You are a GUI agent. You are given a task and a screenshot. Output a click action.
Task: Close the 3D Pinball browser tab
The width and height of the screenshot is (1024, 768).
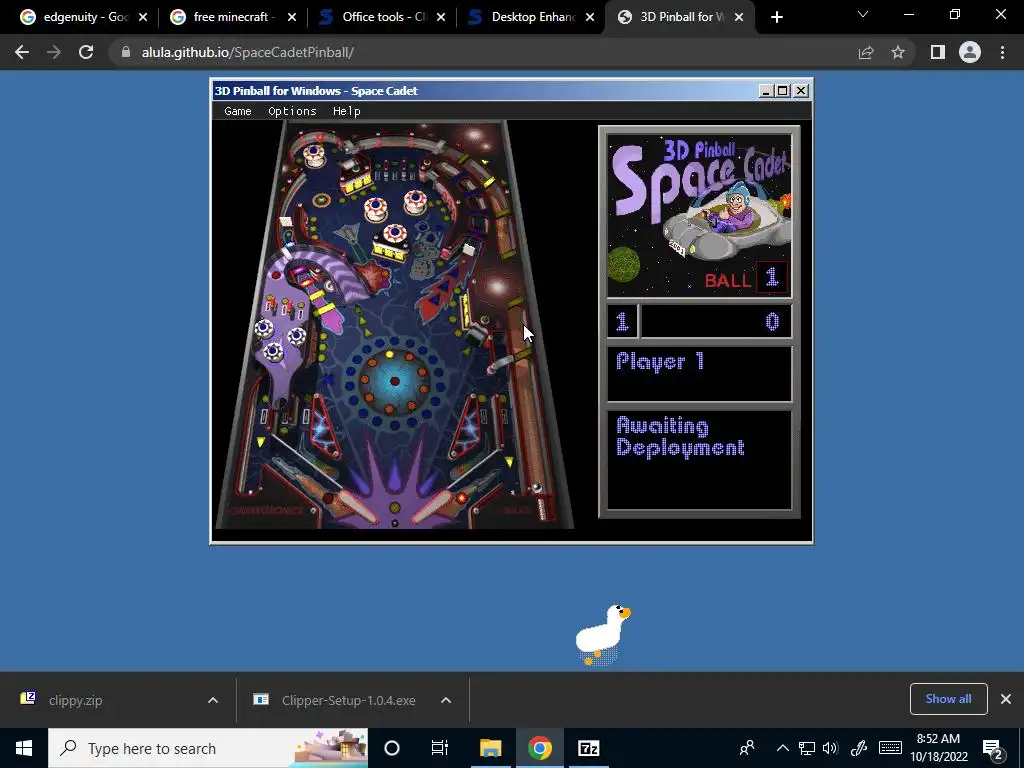click(x=739, y=18)
